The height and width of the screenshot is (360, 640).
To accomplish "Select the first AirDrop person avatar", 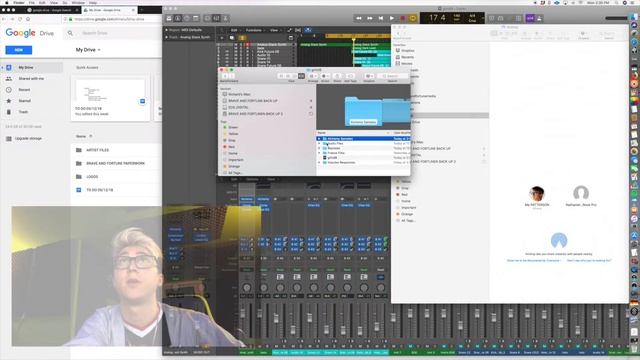I will click(537, 193).
